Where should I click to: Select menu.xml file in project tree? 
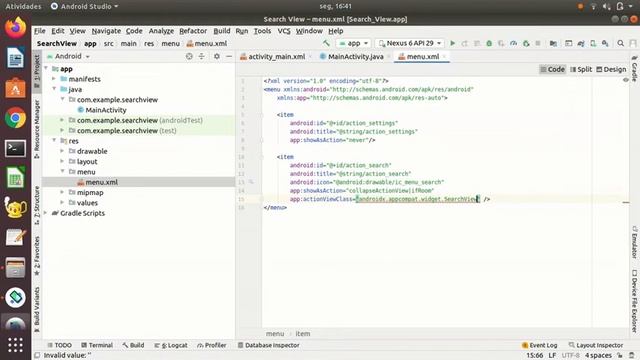[98, 182]
